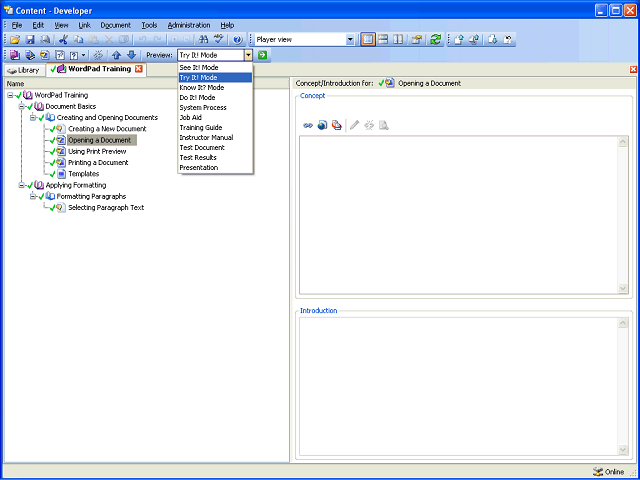Open the Link menu
The image size is (640, 480).
[x=84, y=25]
